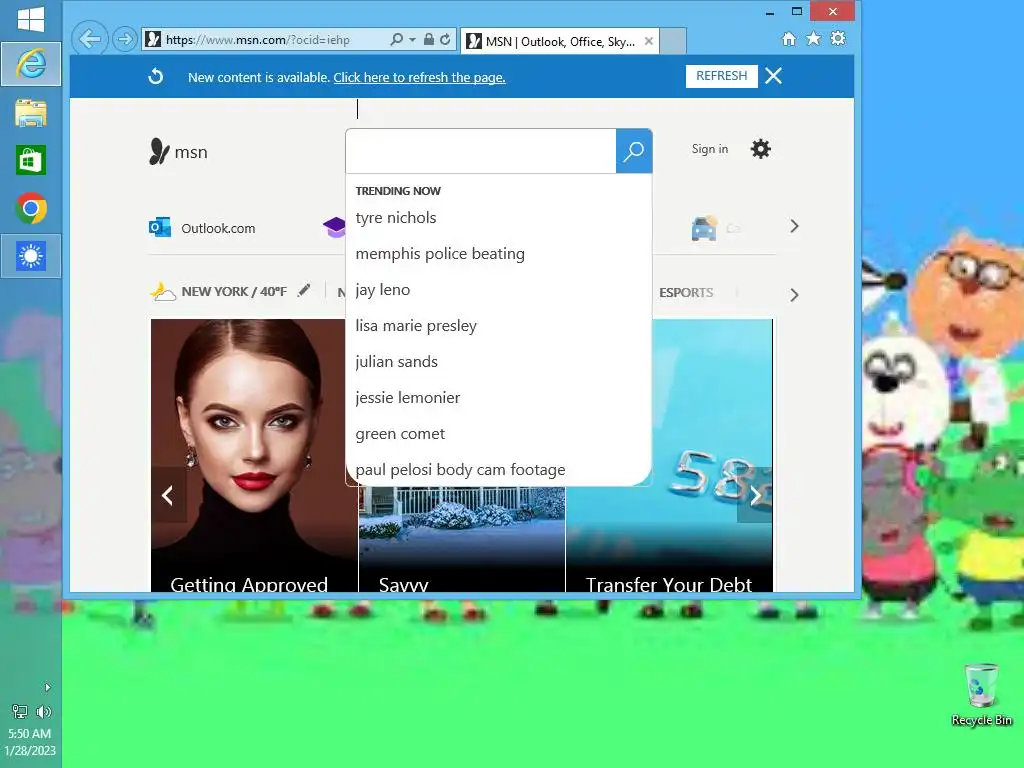Click the blue car shortcut icon
Image resolution: width=1024 pixels, height=768 pixels.
[704, 229]
